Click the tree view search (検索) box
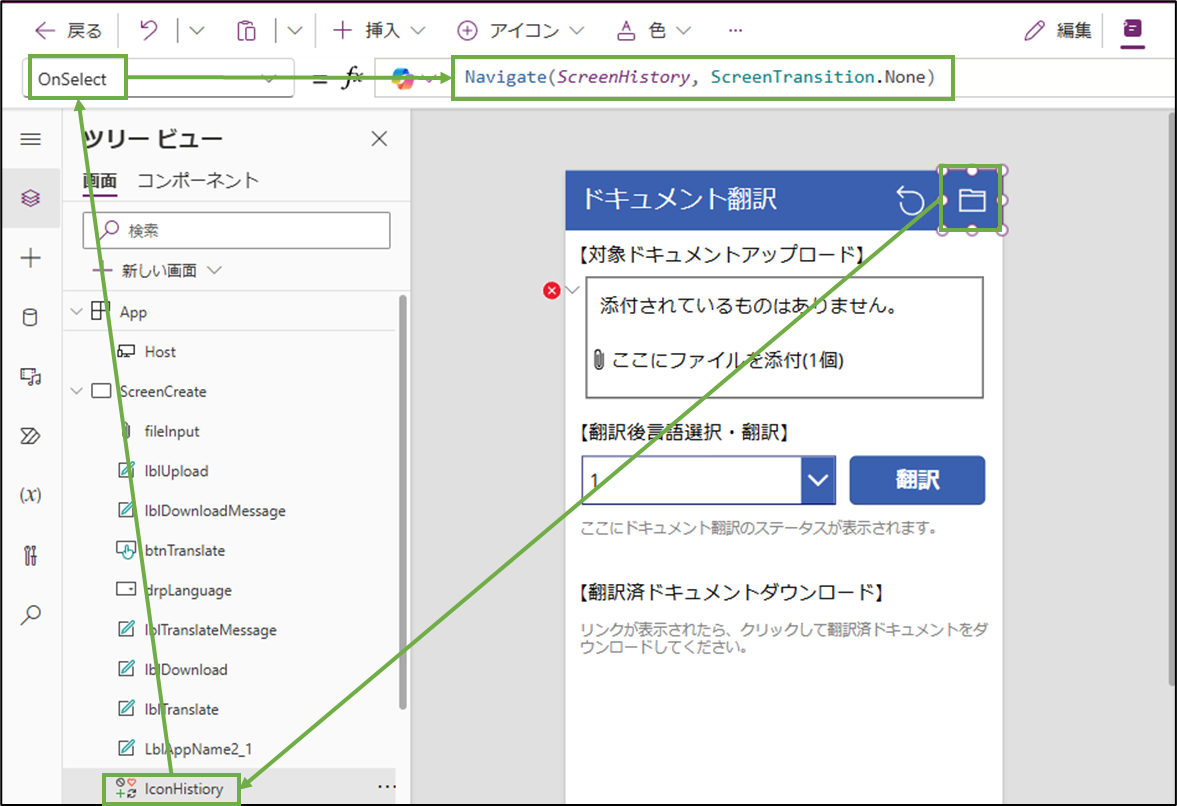The height and width of the screenshot is (806, 1177). tap(236, 230)
